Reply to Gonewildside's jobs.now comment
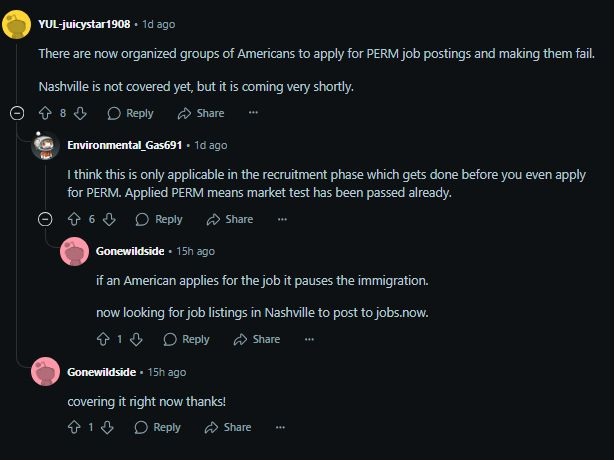614x460 pixels. [x=186, y=339]
